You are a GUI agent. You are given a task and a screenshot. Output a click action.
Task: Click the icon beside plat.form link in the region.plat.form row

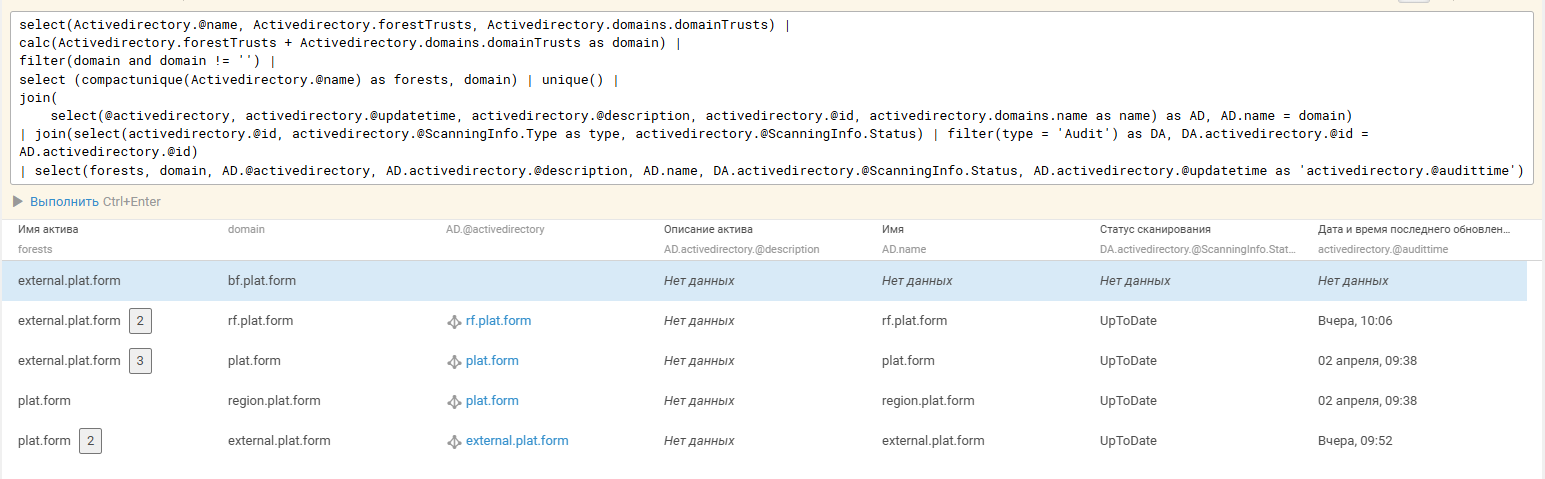[454, 401]
